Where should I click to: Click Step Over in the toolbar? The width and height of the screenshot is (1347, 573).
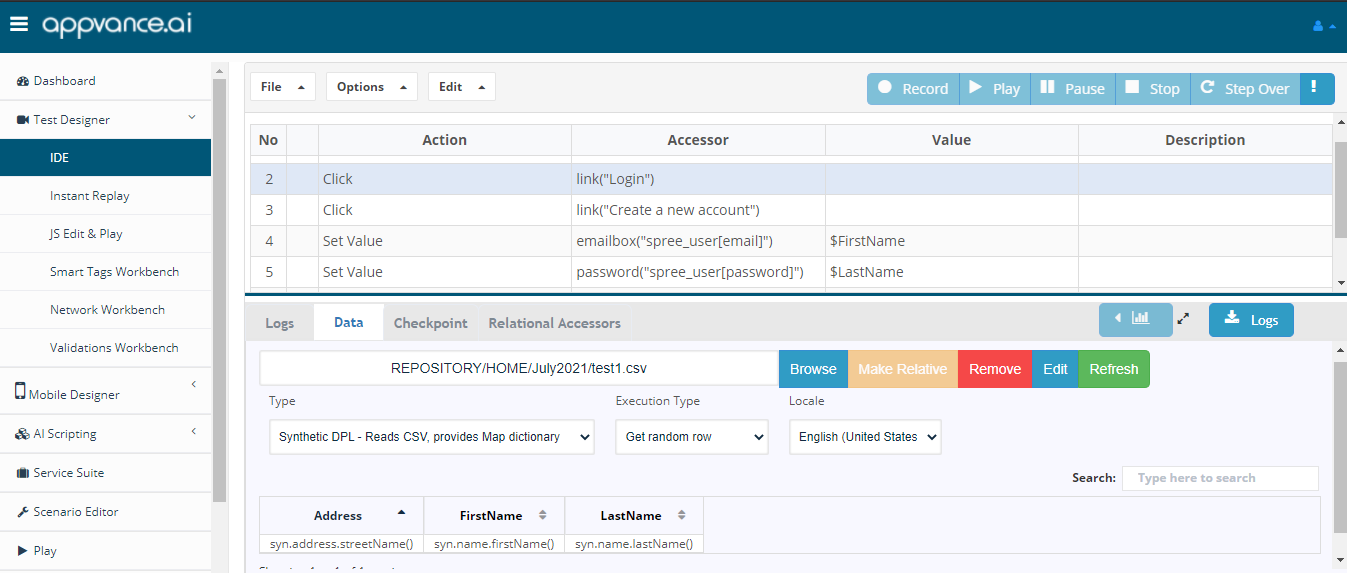tap(1245, 89)
